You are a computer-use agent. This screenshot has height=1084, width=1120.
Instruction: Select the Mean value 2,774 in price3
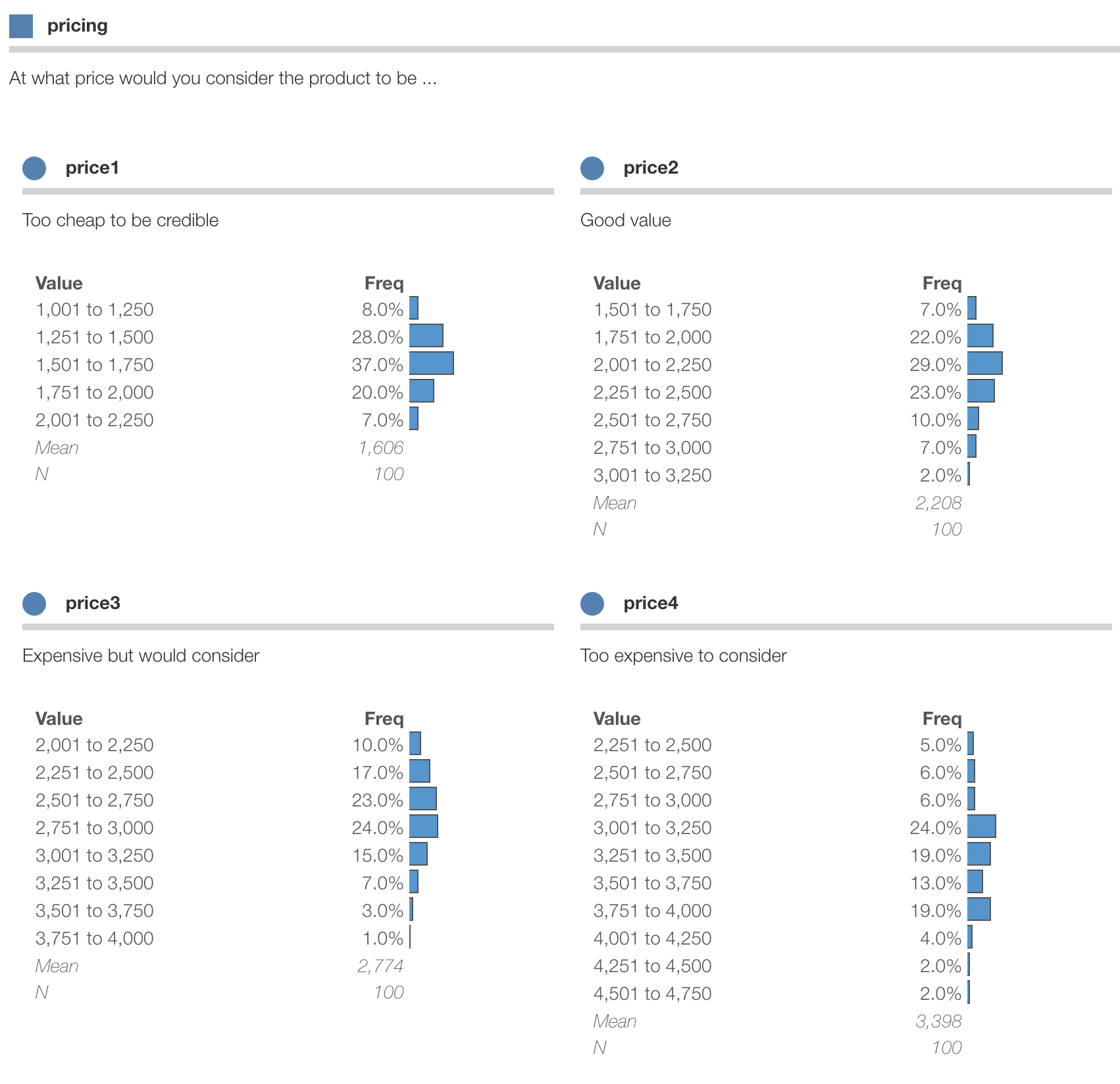point(380,966)
